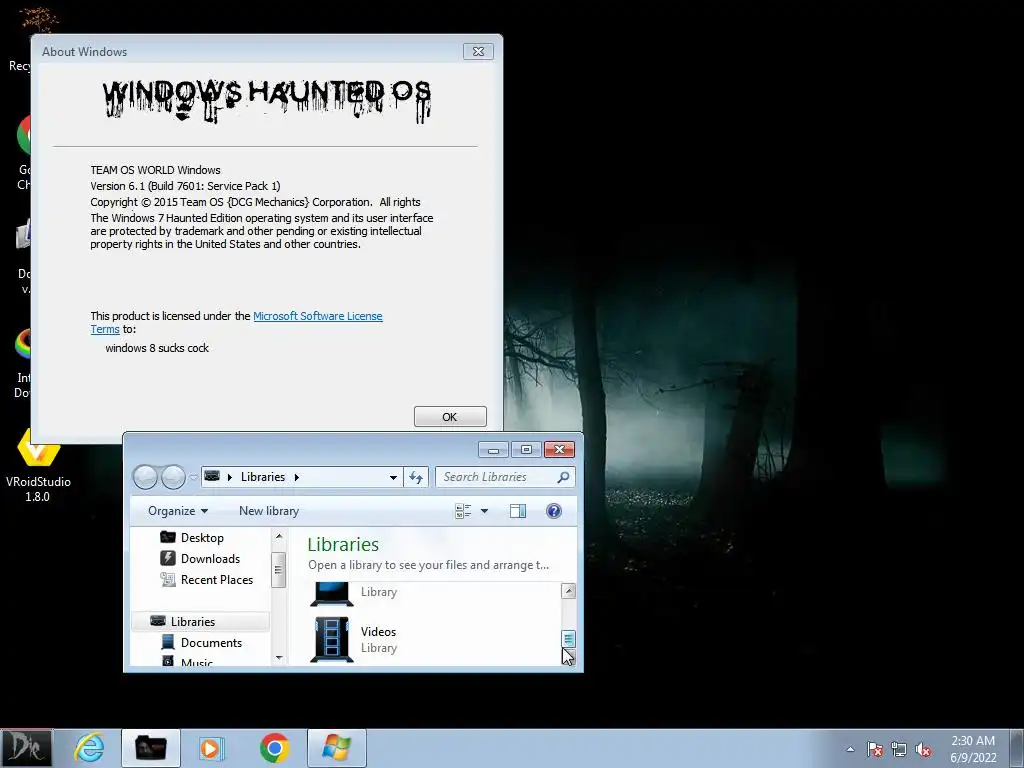Expand arrow after Libraries in address bar

[x=296, y=477]
